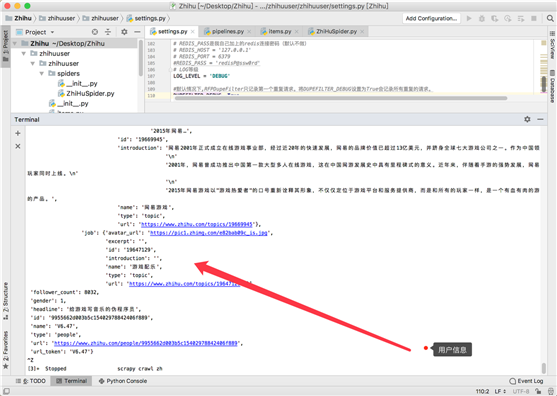This screenshot has width=557, height=396.
Task: Close terminal session X icon
Action: pos(18,146)
